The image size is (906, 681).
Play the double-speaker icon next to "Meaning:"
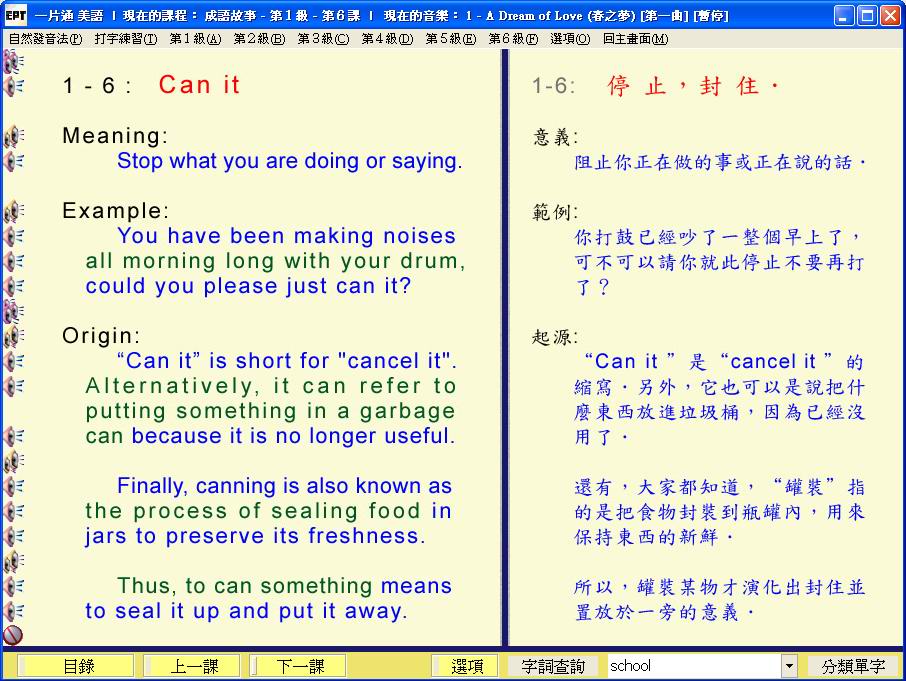(14, 136)
